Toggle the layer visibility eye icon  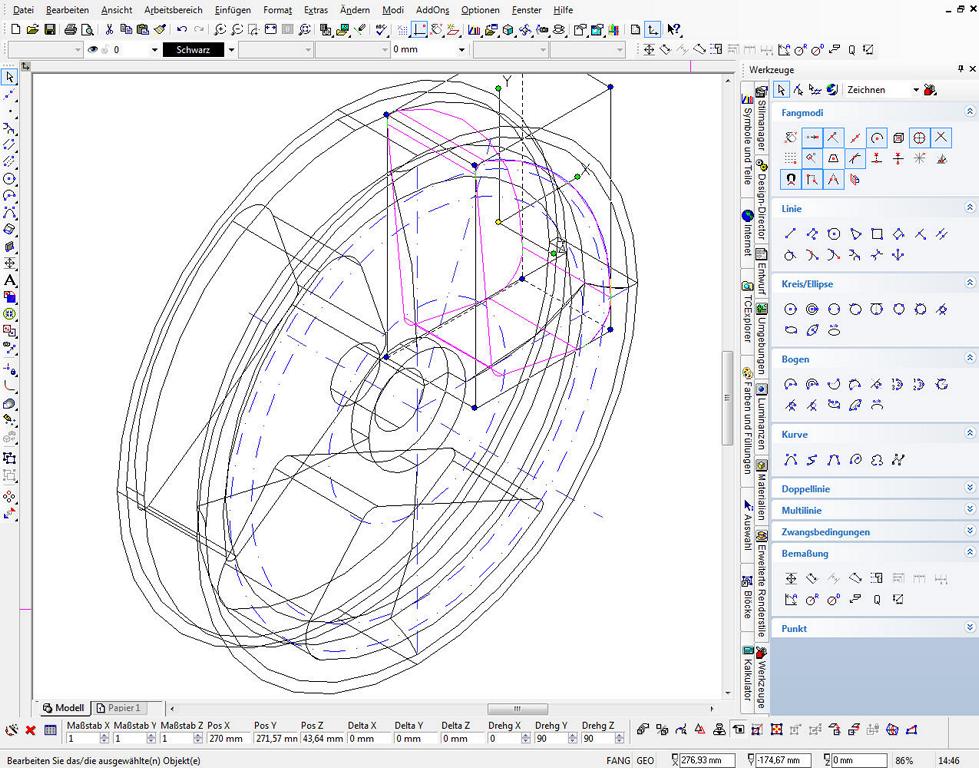click(92, 49)
